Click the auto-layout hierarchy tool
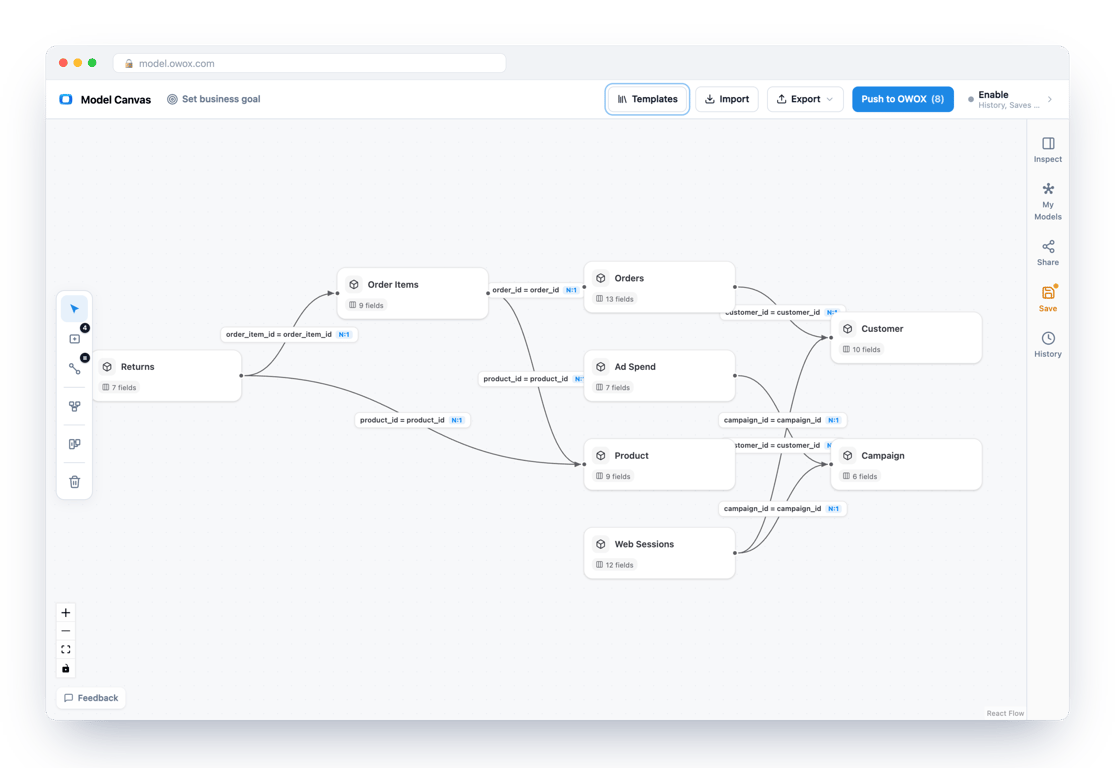 point(75,407)
